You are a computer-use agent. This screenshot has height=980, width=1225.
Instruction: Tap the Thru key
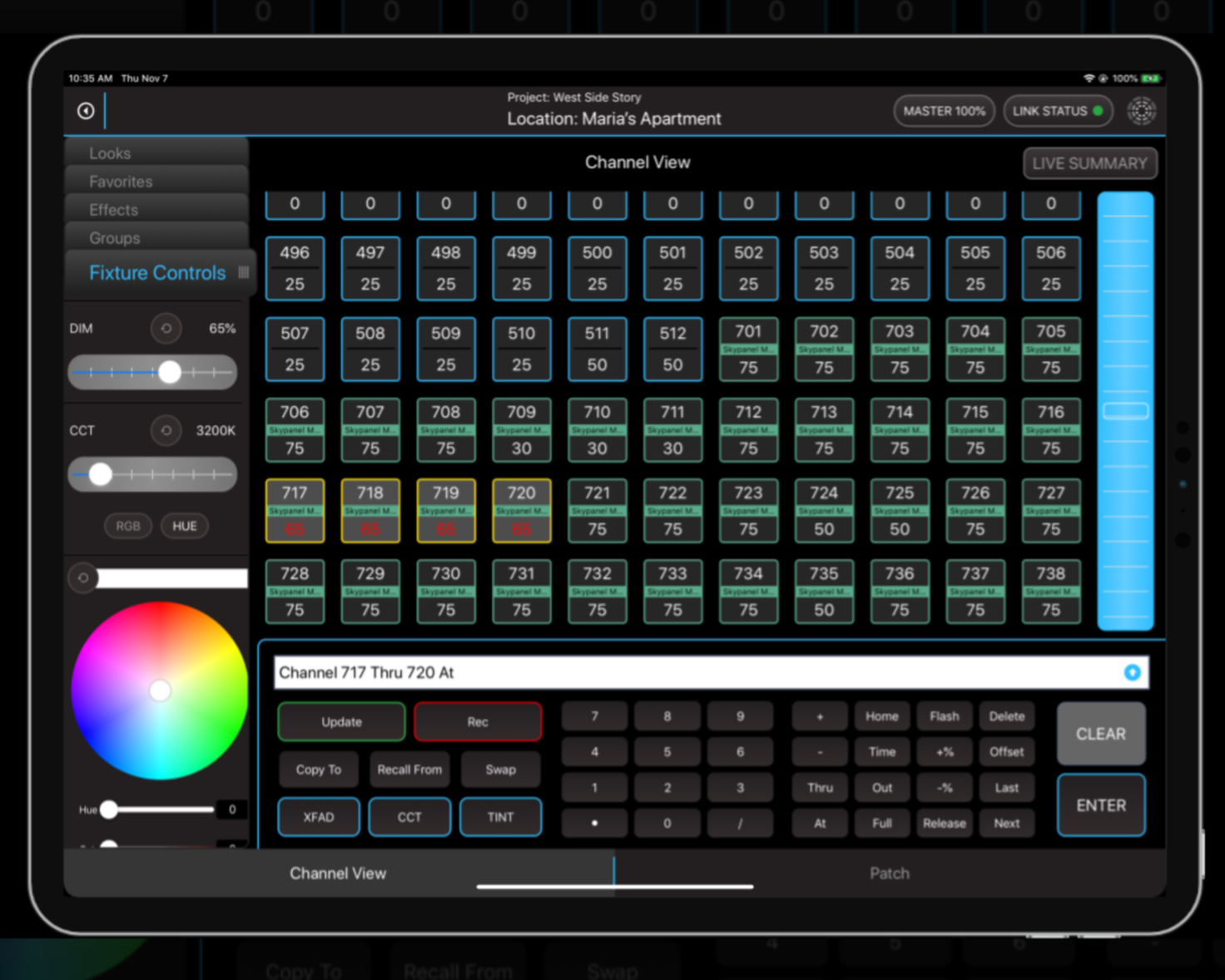tap(820, 788)
